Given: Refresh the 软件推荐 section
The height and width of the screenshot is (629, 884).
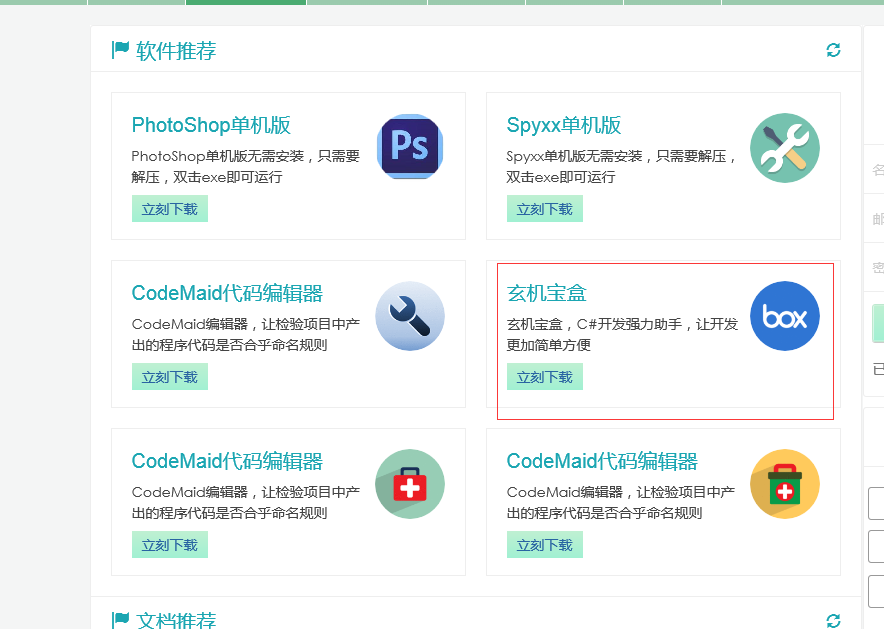Looking at the screenshot, I should [833, 50].
